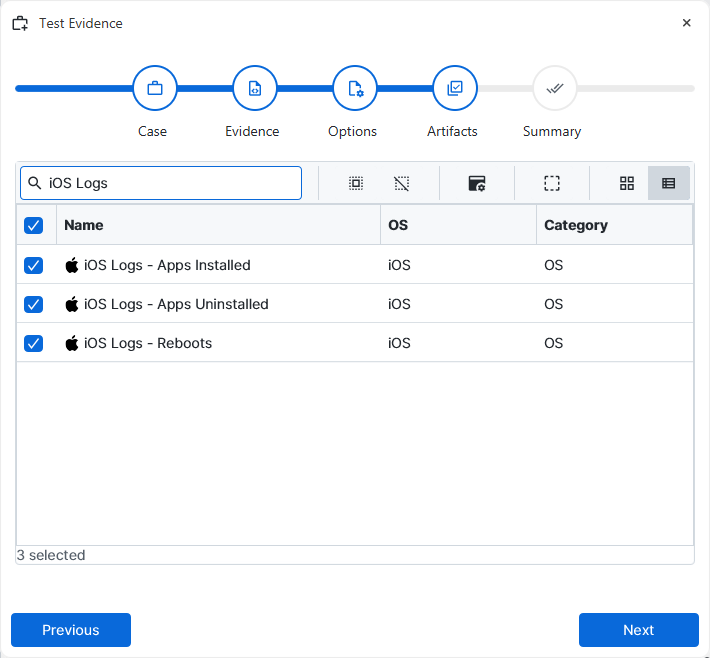The width and height of the screenshot is (710, 658).
Task: Switch to list view
Action: 669,183
